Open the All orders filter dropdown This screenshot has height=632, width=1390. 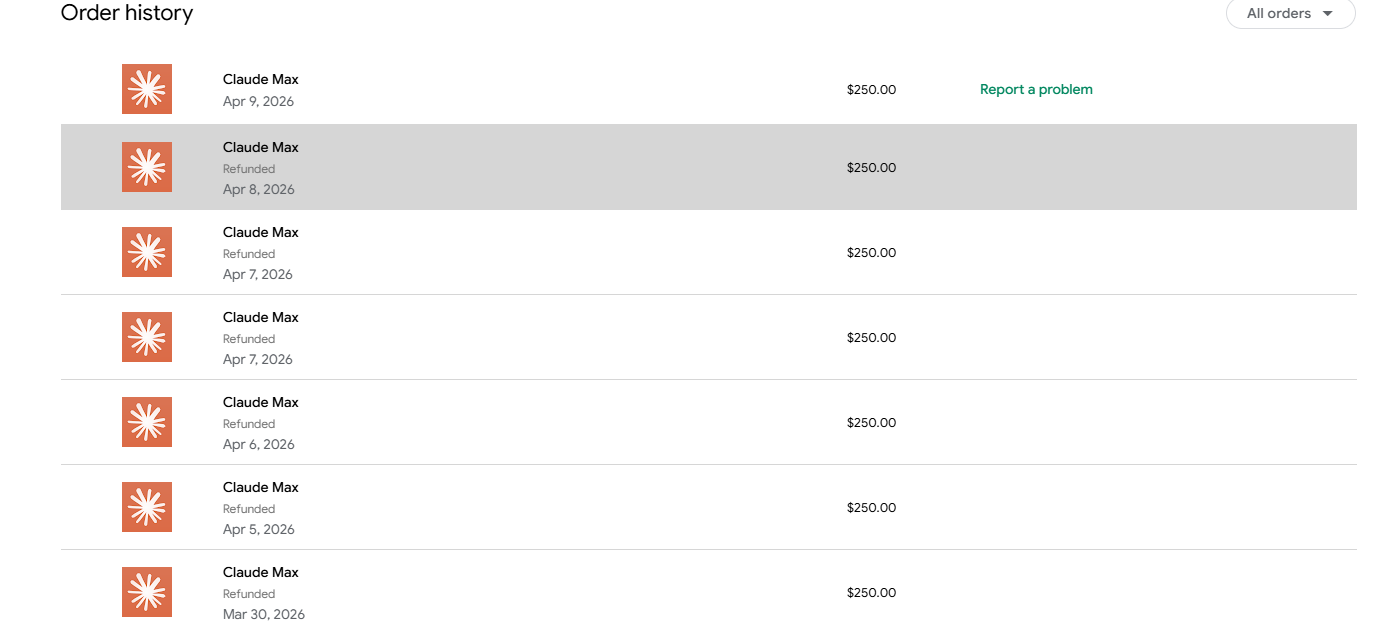[1290, 14]
